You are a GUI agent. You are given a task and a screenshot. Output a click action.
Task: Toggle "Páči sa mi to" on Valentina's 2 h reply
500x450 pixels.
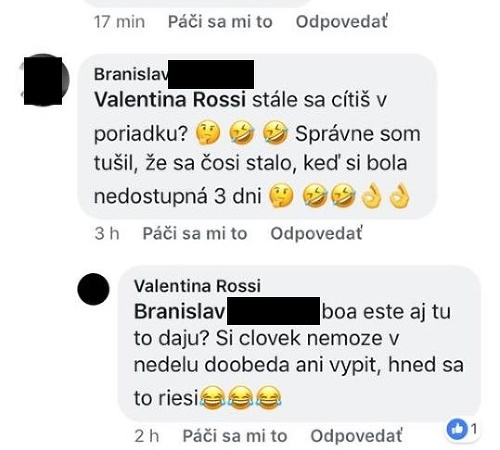(235, 436)
